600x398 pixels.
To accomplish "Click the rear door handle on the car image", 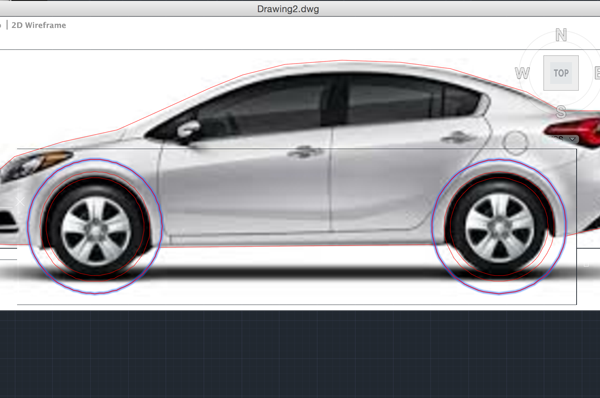I will pyautogui.click(x=457, y=137).
